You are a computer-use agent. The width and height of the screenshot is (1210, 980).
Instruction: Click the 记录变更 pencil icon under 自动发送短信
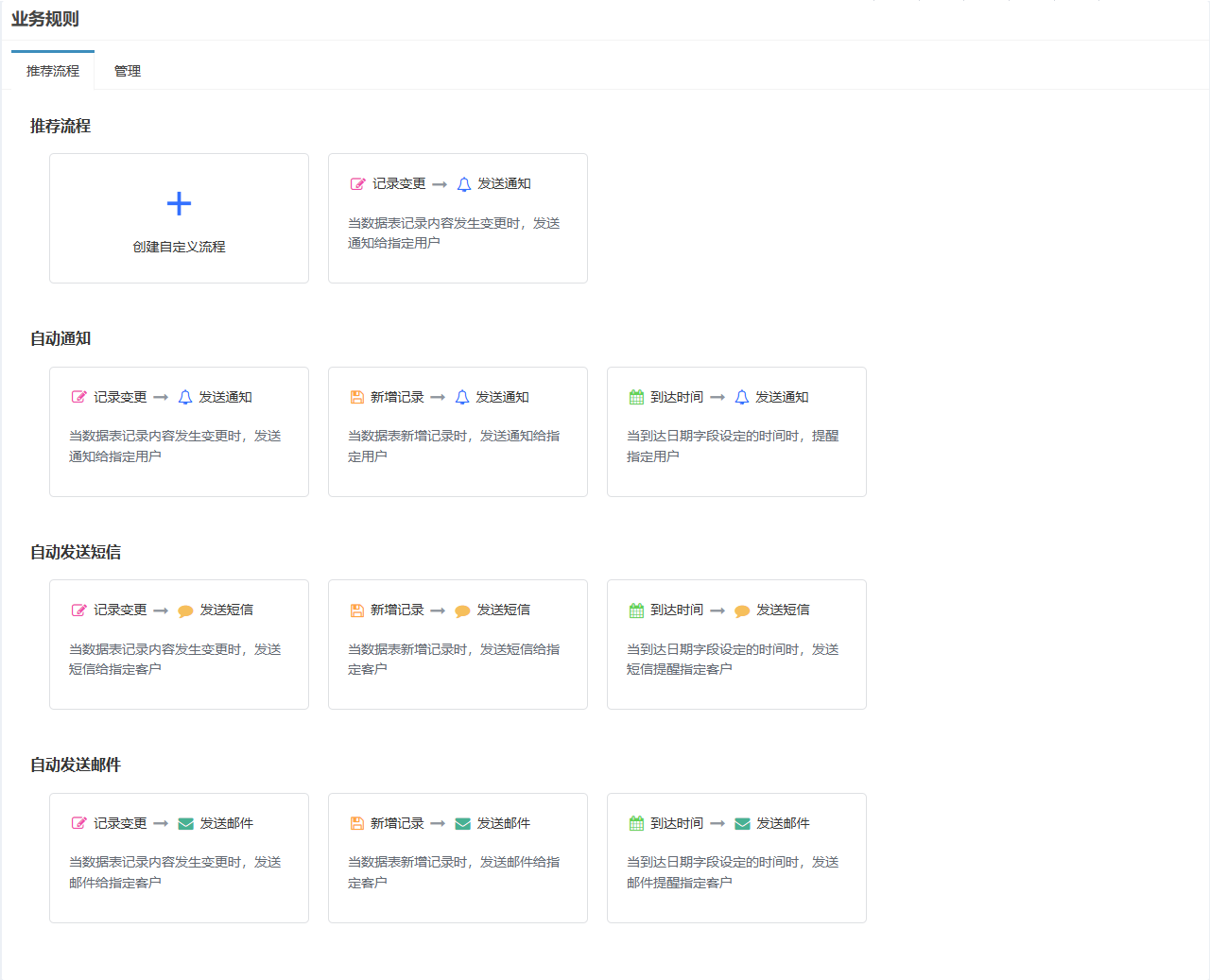(x=79, y=610)
